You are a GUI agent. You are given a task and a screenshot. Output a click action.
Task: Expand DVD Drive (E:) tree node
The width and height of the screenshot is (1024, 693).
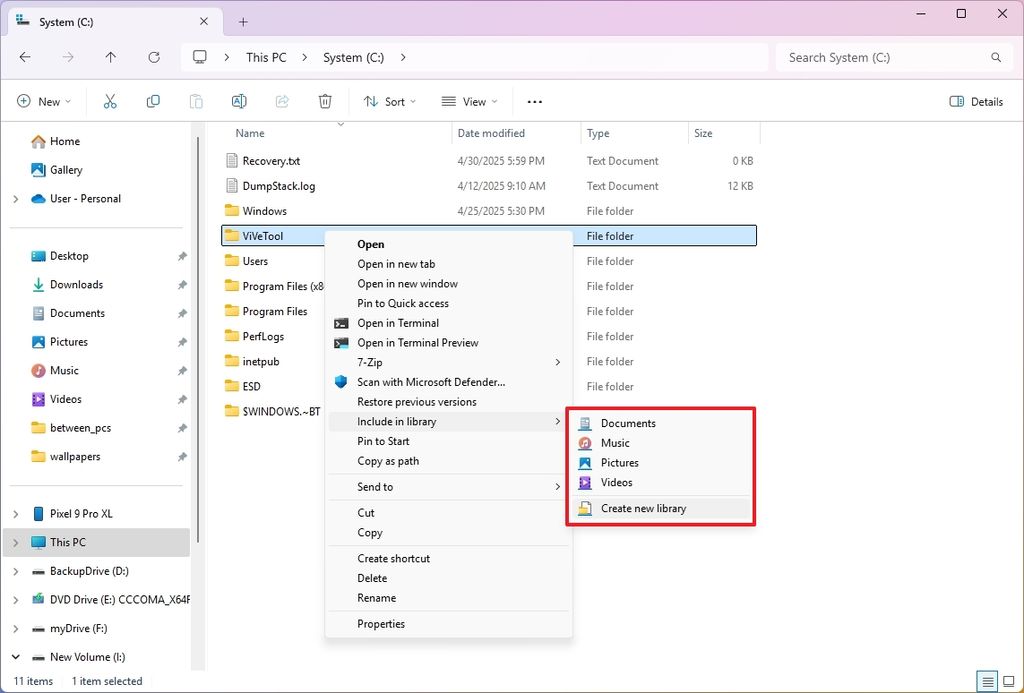pos(16,600)
